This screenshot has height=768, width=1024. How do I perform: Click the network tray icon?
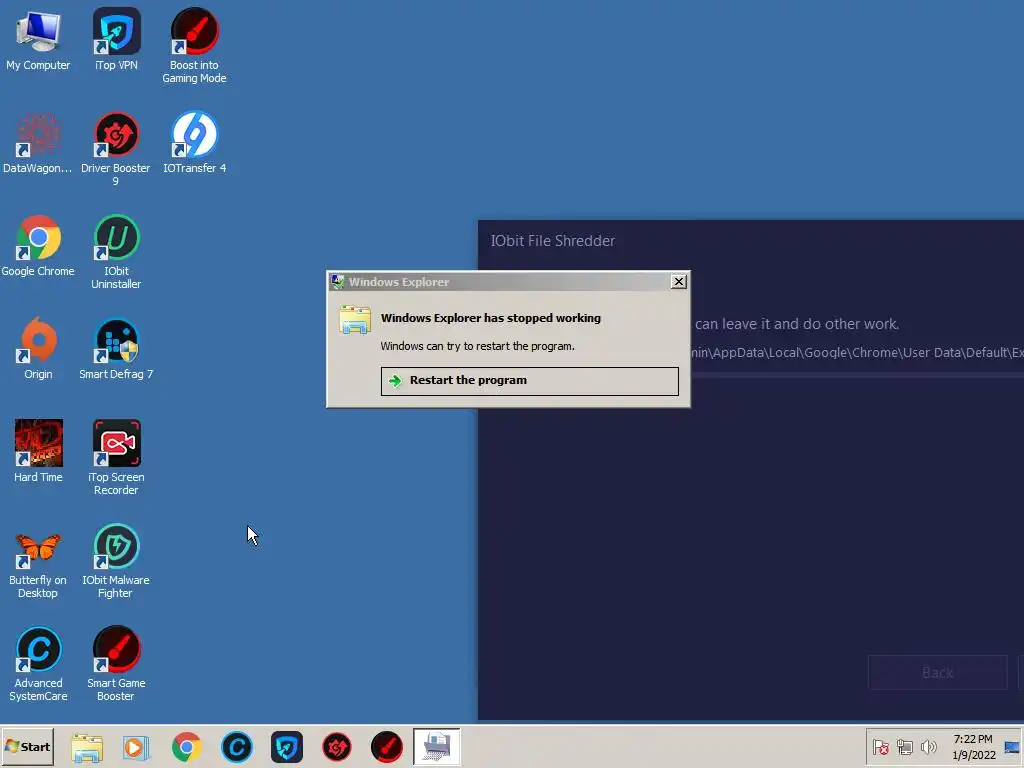(x=904, y=747)
